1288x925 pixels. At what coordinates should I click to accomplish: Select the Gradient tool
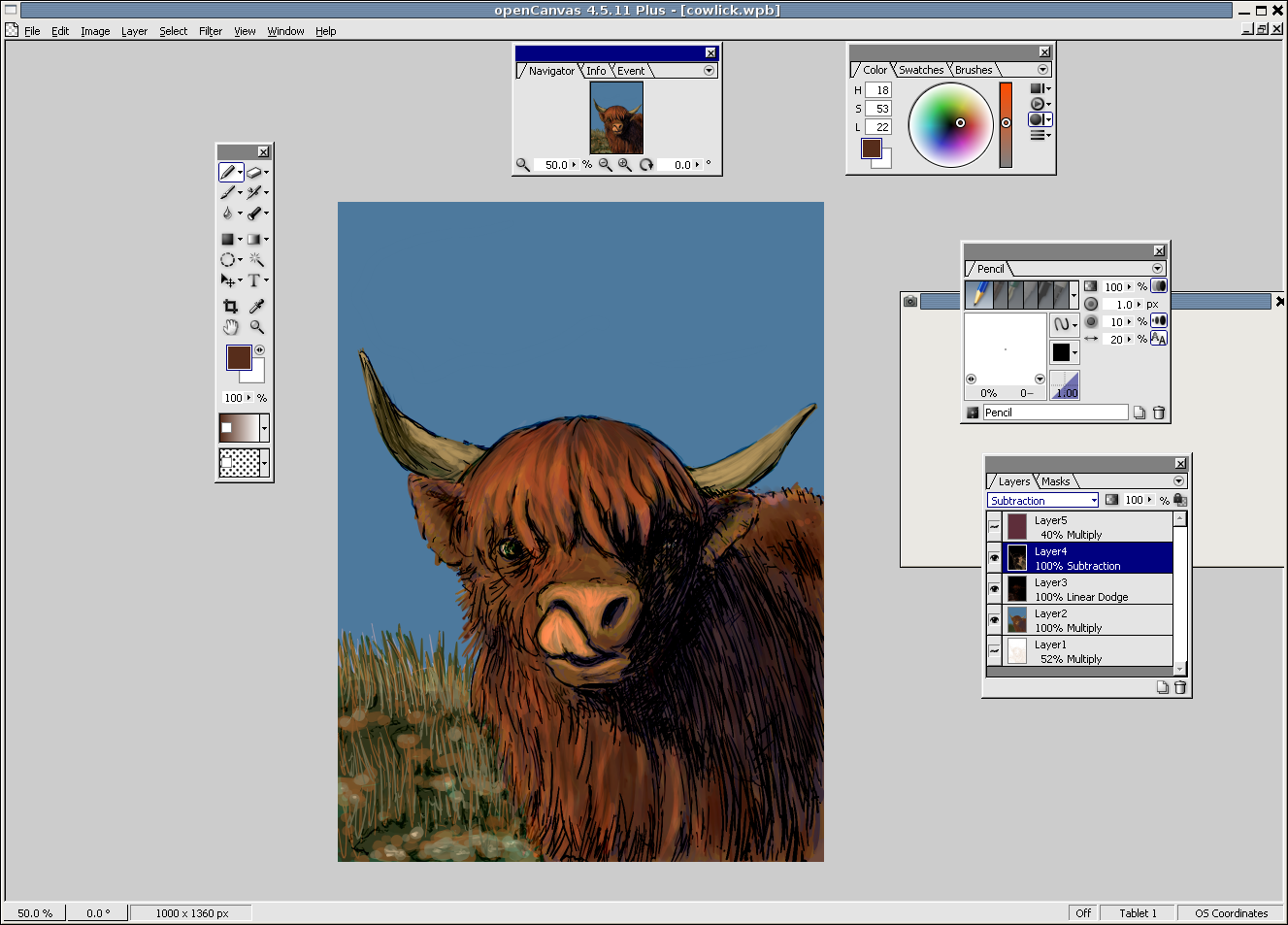click(x=253, y=238)
